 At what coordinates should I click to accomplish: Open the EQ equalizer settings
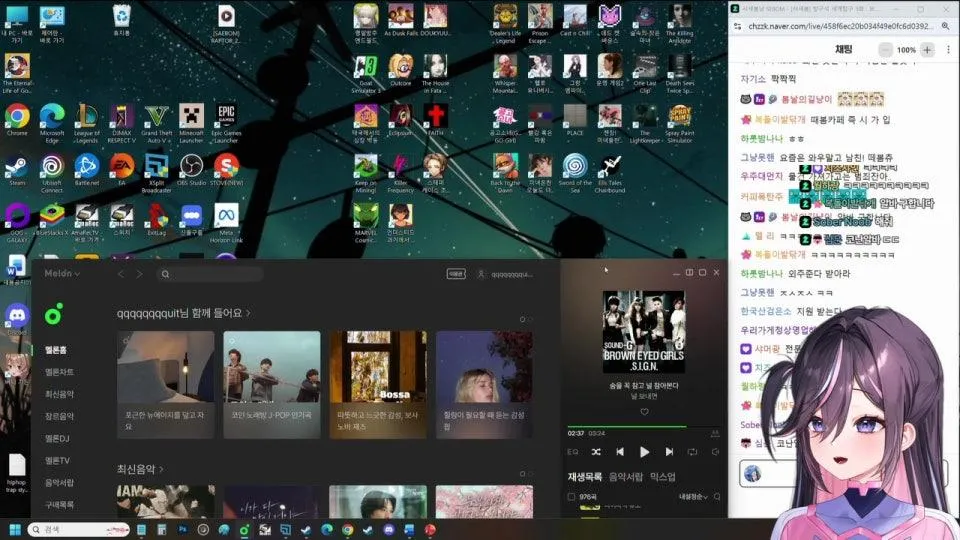tap(573, 452)
